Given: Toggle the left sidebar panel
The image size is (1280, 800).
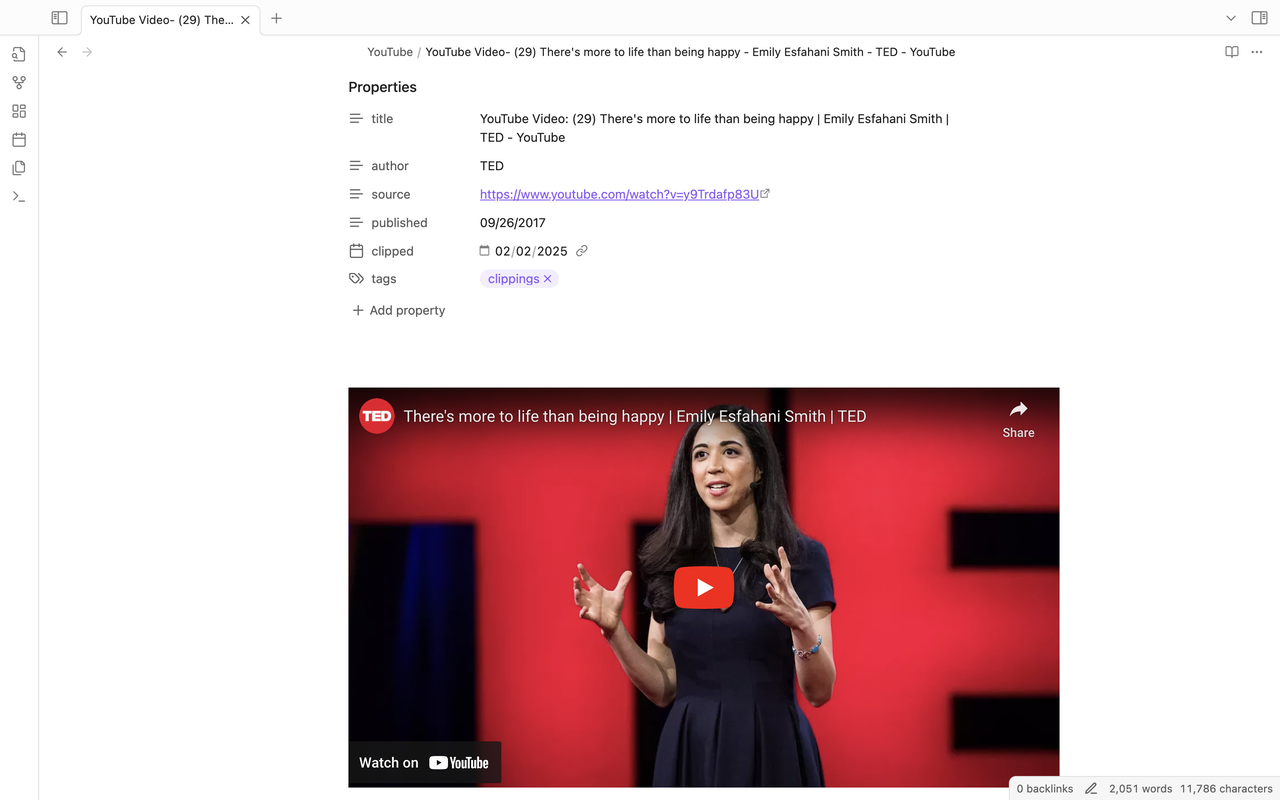Looking at the screenshot, I should tap(59, 18).
